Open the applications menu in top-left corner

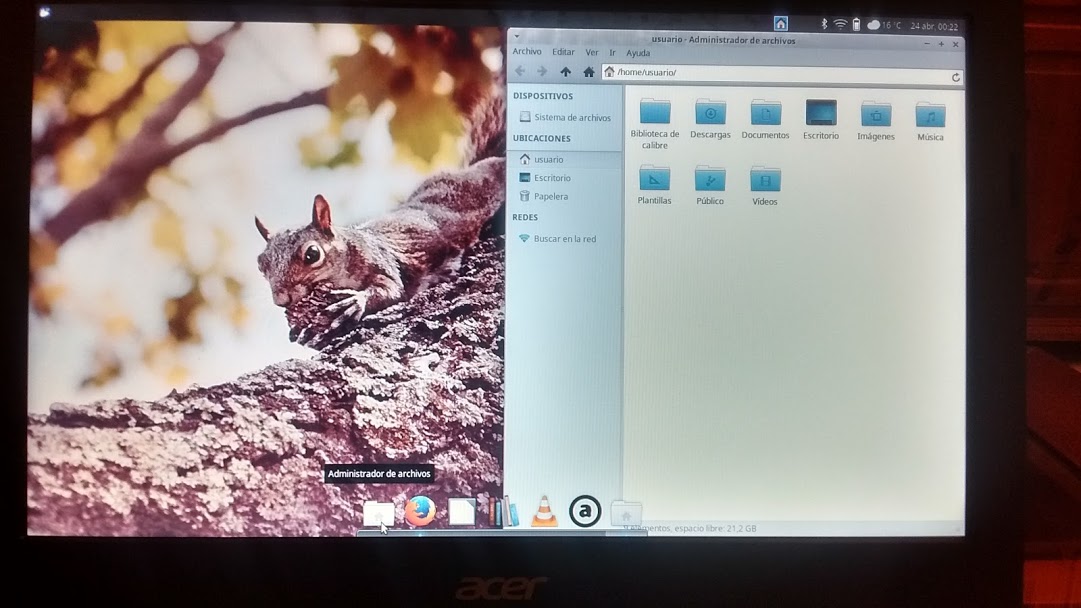coord(46,12)
